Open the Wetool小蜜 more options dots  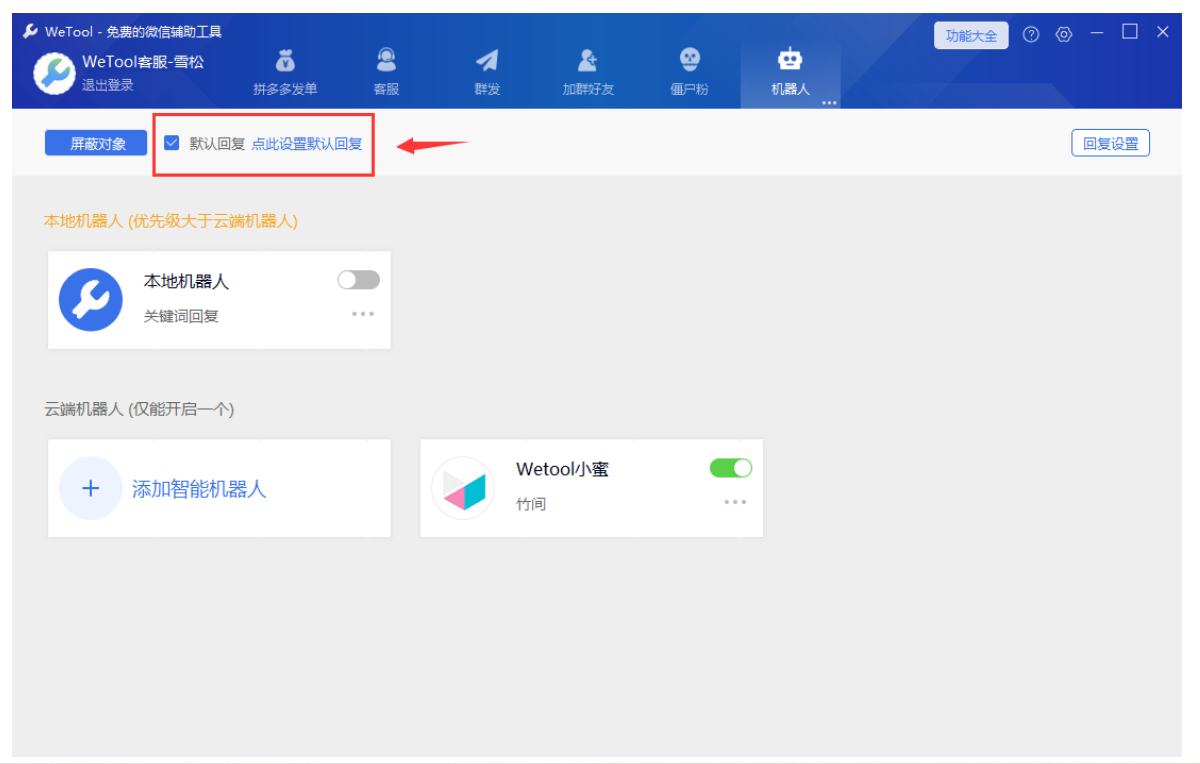[735, 501]
